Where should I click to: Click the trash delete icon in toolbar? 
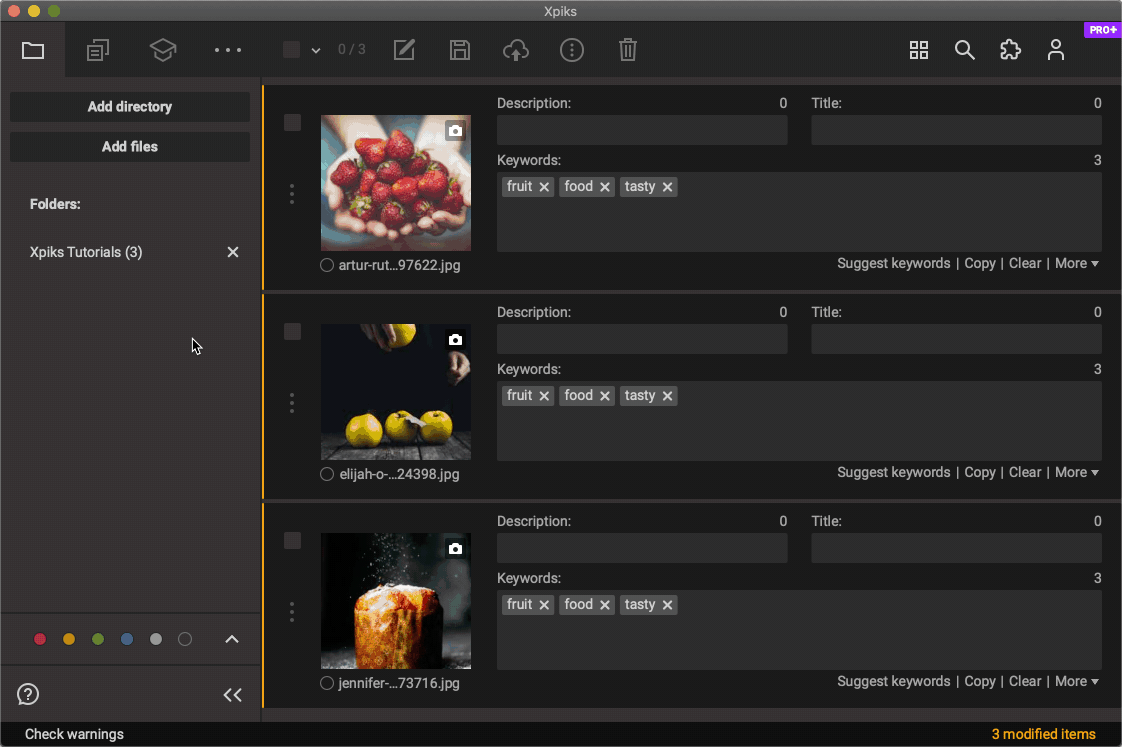[627, 50]
